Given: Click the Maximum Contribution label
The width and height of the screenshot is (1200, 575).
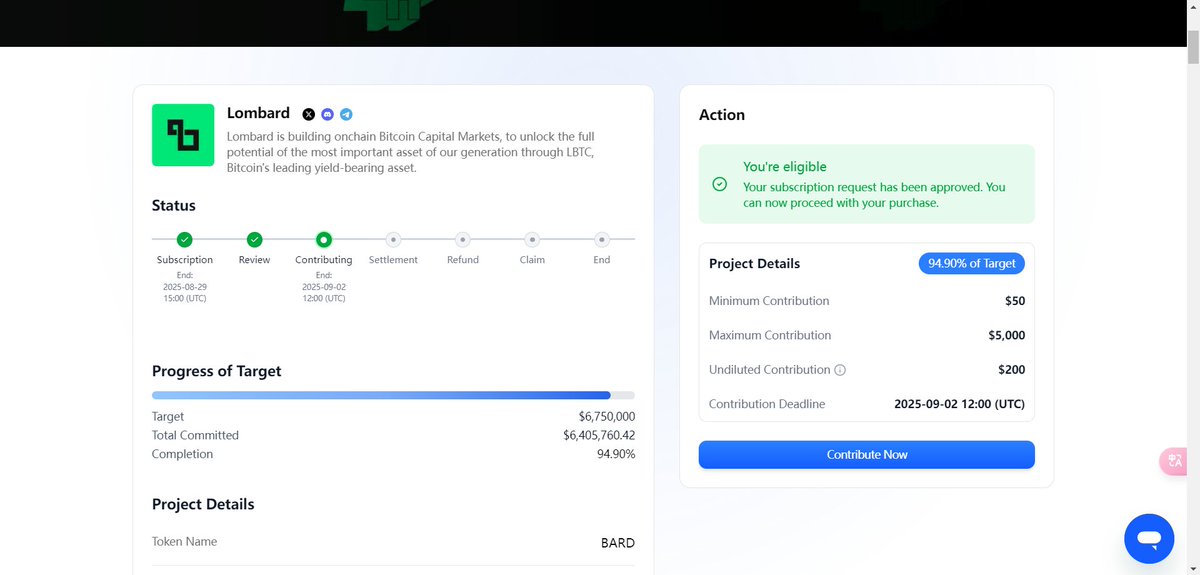Looking at the screenshot, I should (770, 335).
